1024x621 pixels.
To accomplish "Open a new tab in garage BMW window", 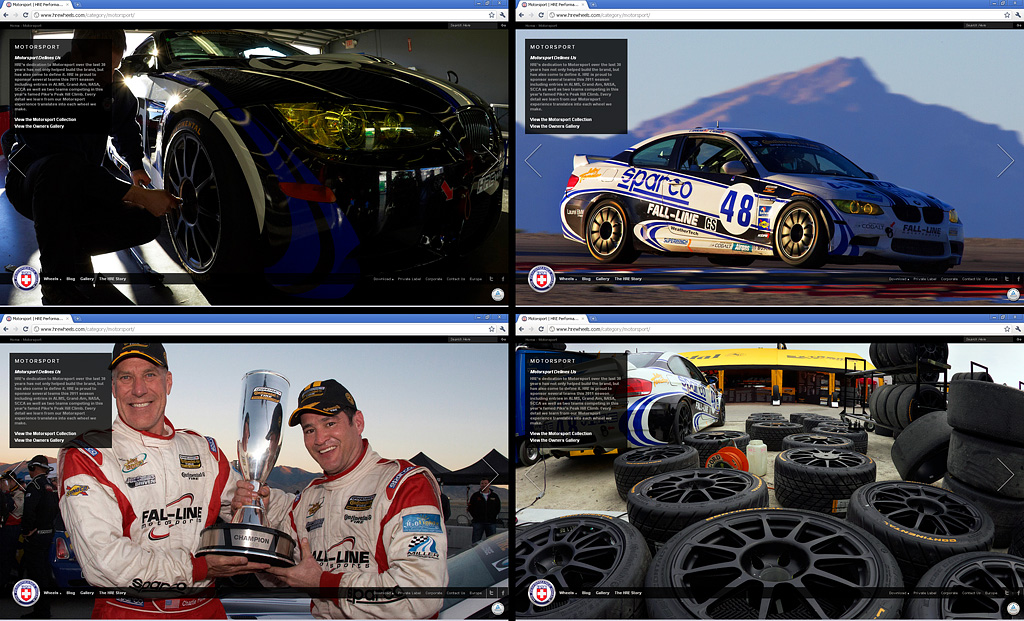I will [78, 5].
